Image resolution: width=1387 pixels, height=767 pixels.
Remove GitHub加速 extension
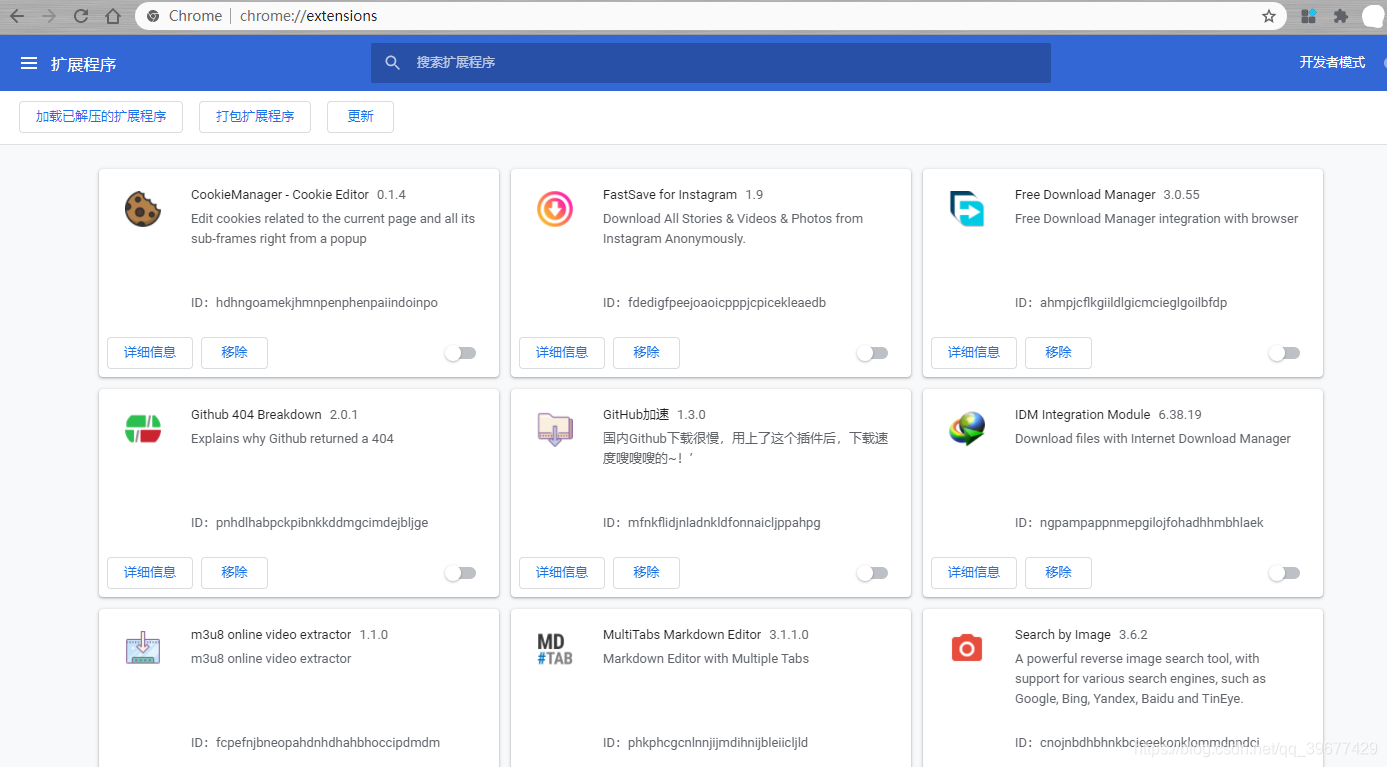tap(646, 572)
